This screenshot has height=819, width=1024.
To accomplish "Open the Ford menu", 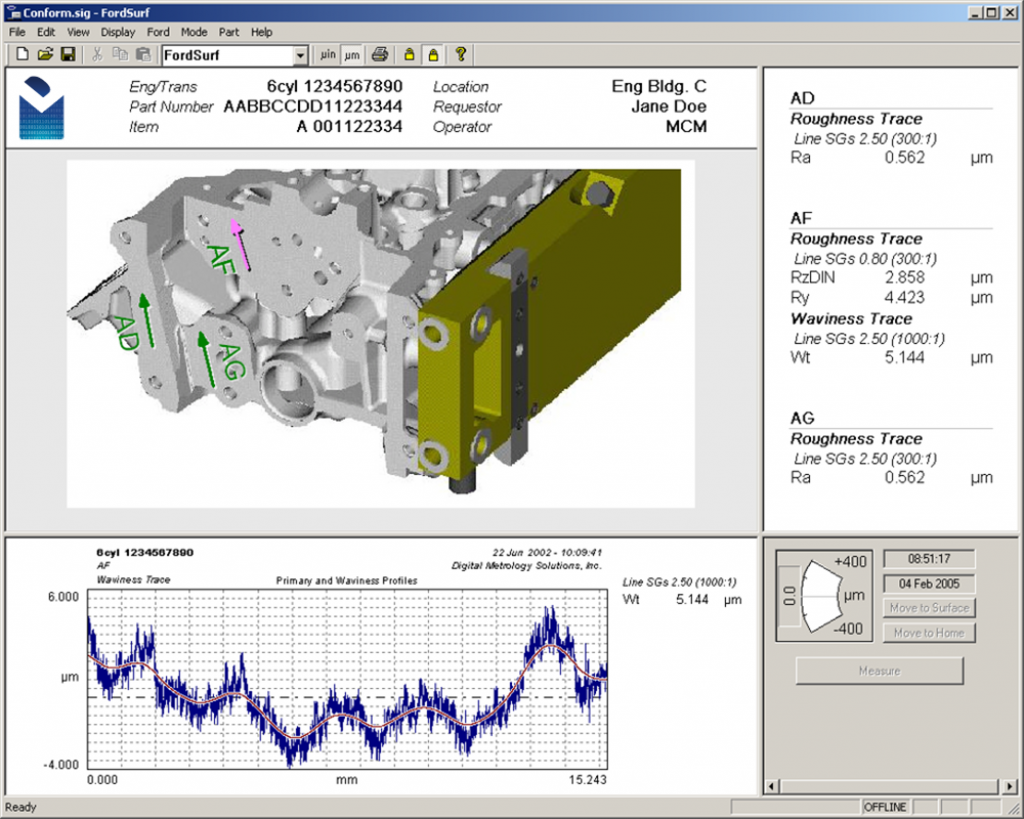I will 158,31.
